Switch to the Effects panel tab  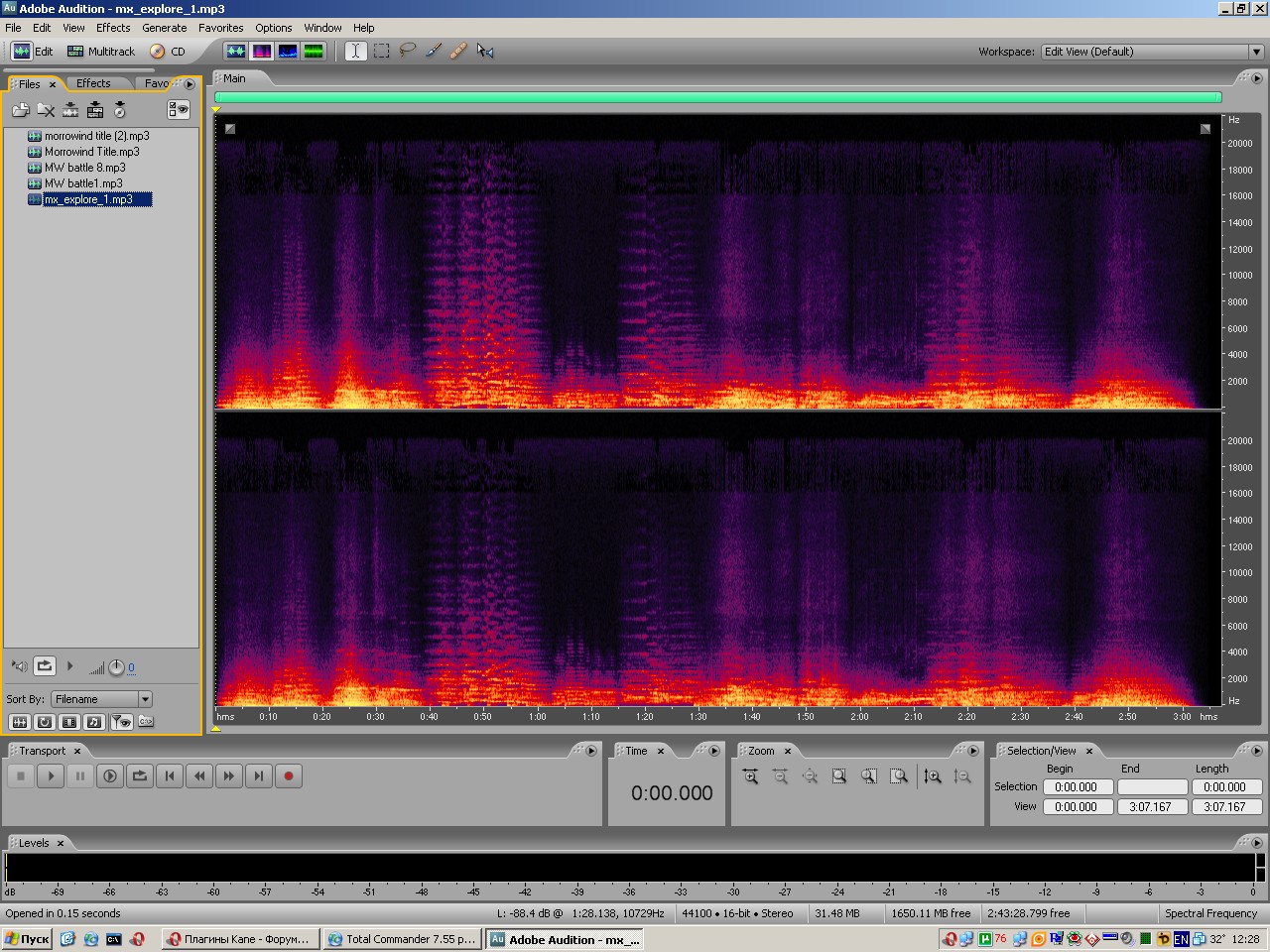pos(93,83)
